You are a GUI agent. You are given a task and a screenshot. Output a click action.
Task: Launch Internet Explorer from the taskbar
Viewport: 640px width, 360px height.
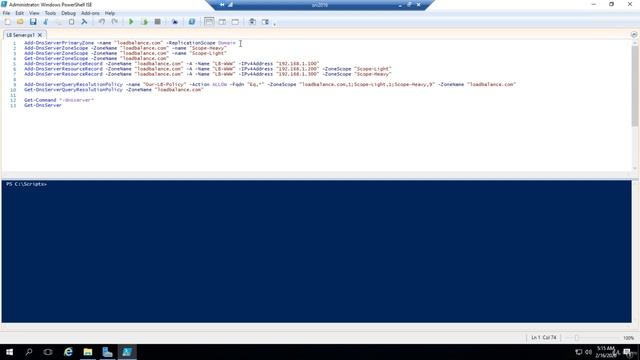click(68, 352)
